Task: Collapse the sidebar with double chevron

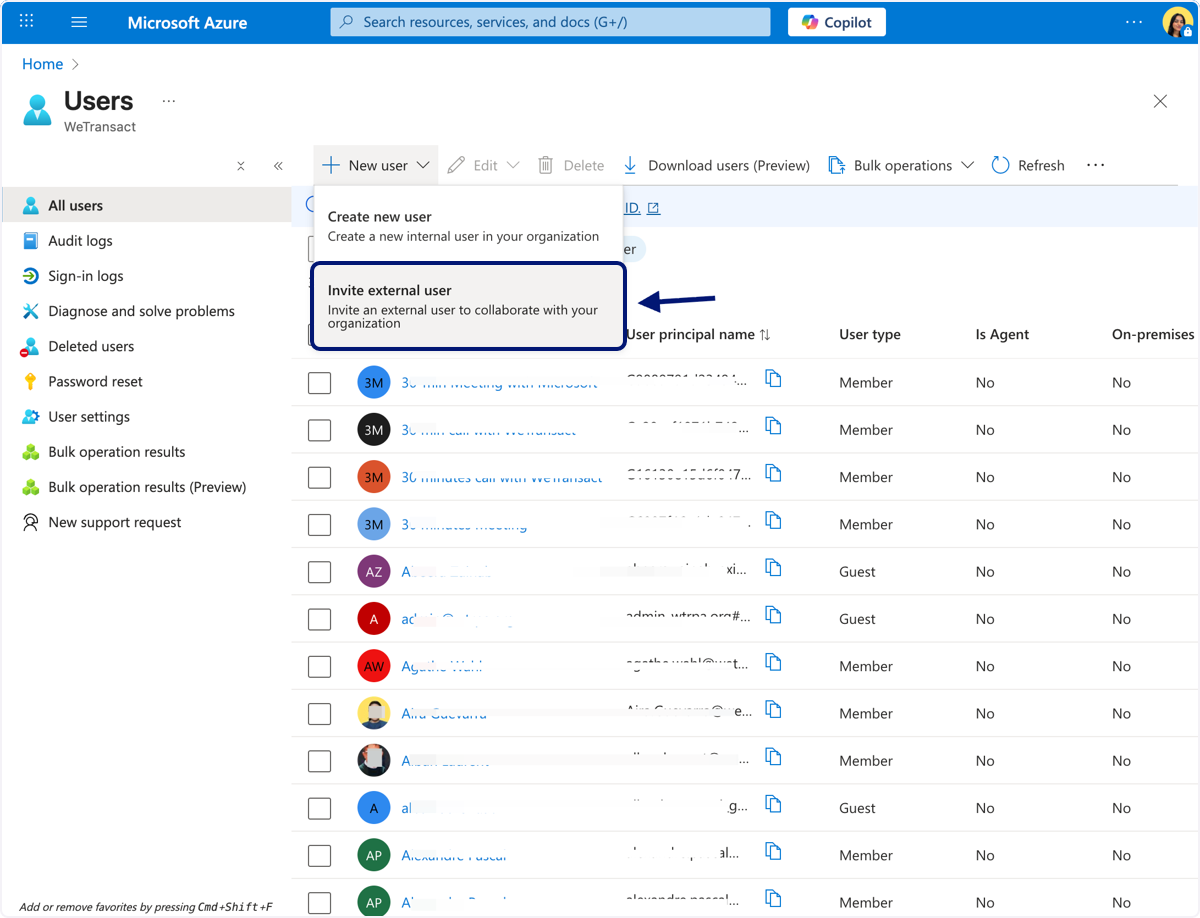Action: point(278,166)
